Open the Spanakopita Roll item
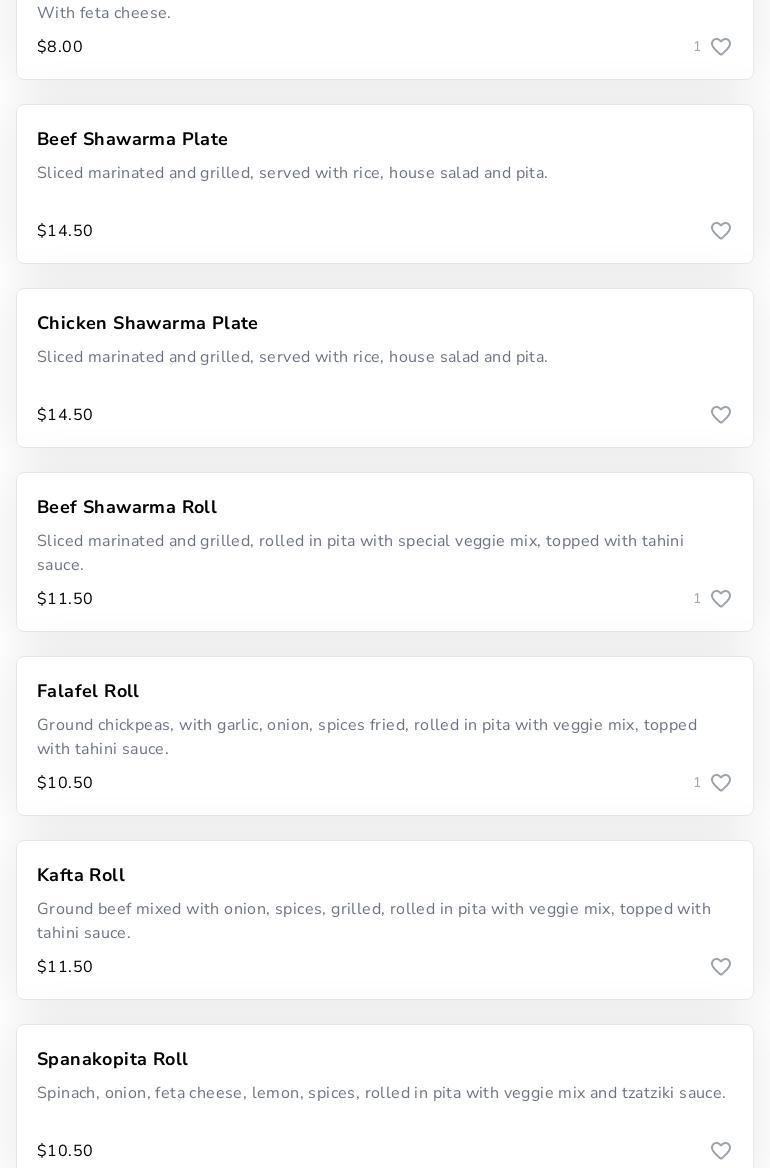Viewport: 770px width, 1168px height. point(112,1059)
